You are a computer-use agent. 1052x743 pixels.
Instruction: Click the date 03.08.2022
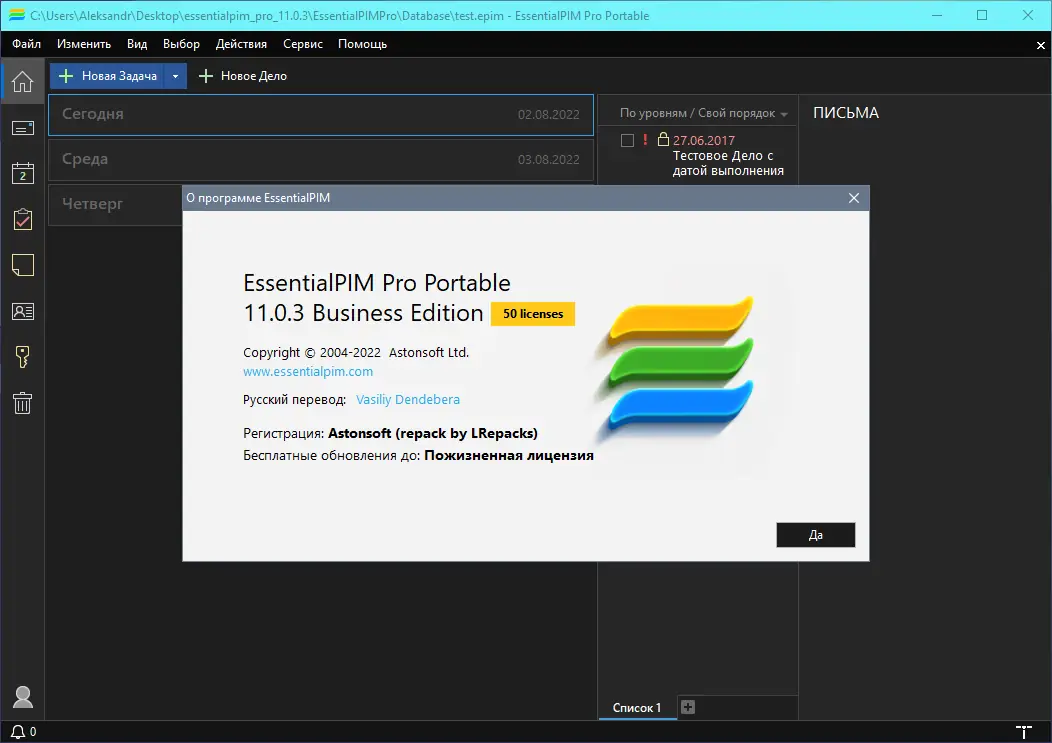click(x=548, y=160)
